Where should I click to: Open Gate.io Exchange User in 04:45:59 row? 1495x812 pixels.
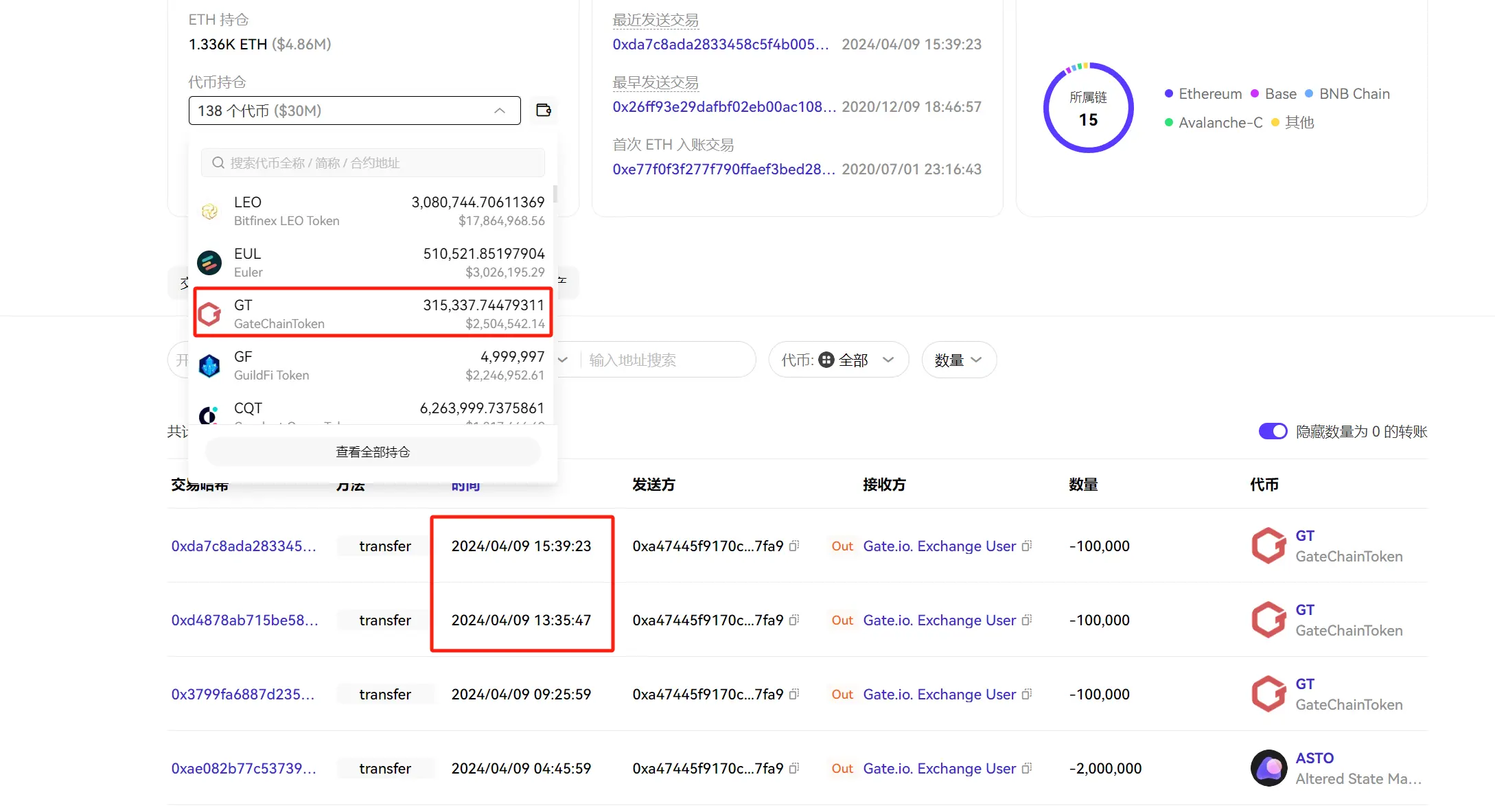click(x=939, y=768)
